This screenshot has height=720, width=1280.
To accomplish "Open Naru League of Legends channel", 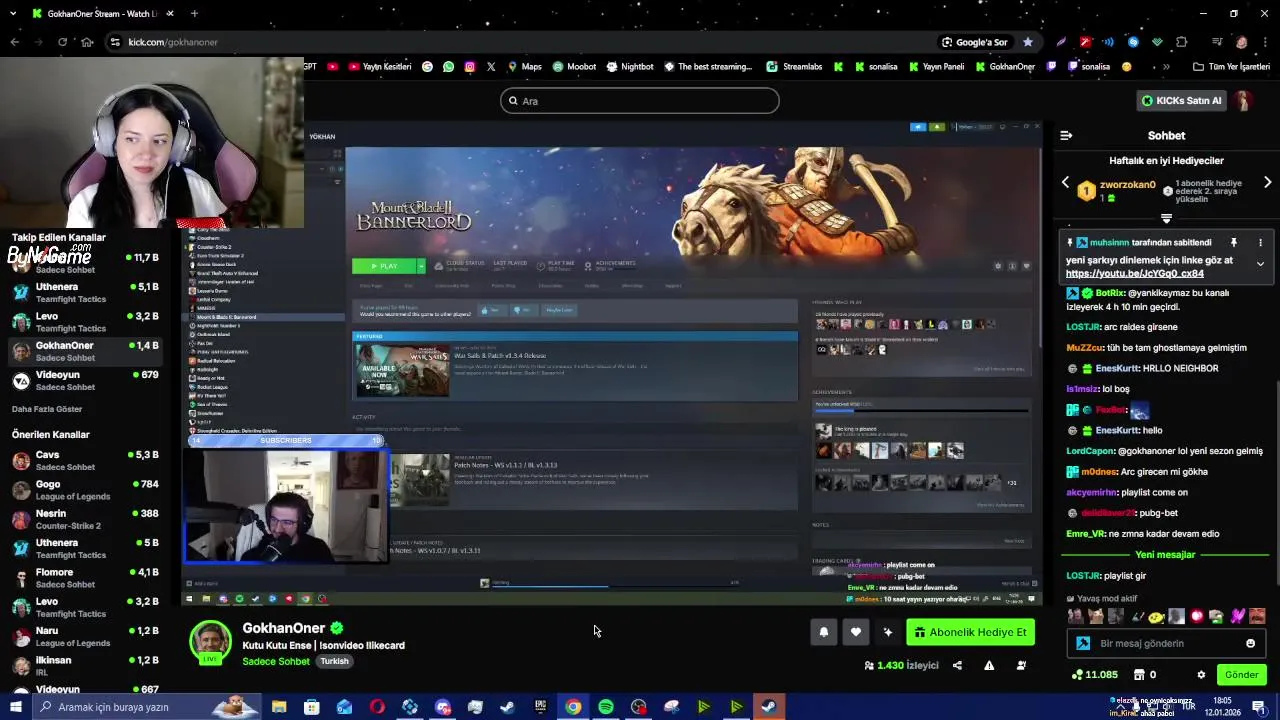I will click(85, 637).
